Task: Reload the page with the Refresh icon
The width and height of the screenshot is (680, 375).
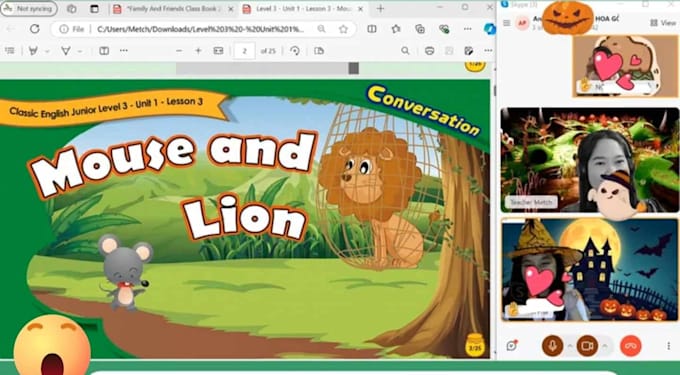Action: click(x=34, y=29)
